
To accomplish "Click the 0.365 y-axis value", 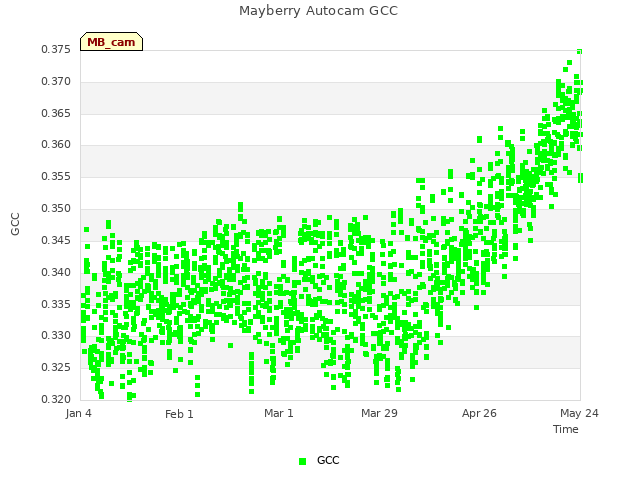I will pos(56,113).
